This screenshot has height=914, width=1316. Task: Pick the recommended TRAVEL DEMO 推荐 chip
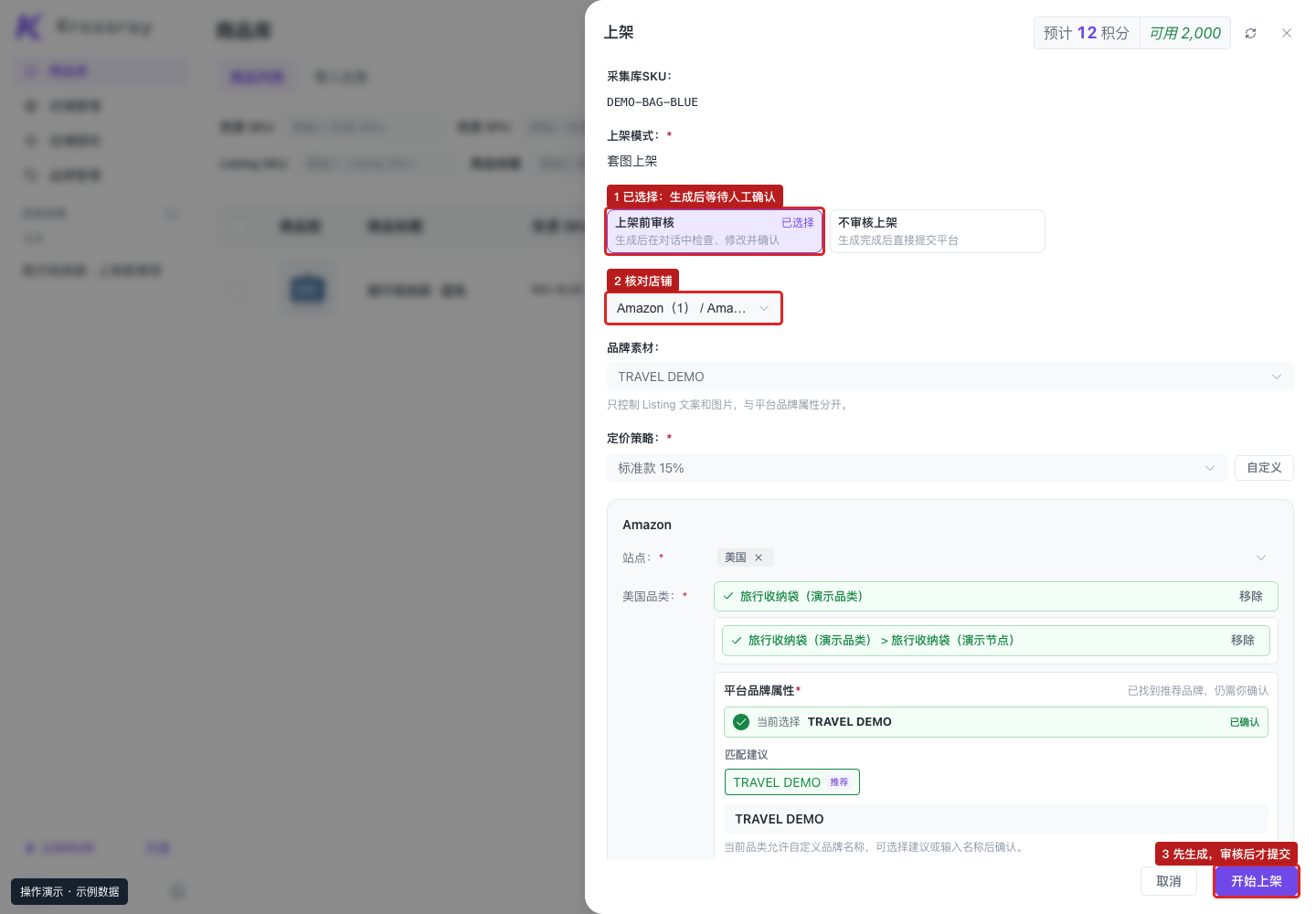pos(792,782)
